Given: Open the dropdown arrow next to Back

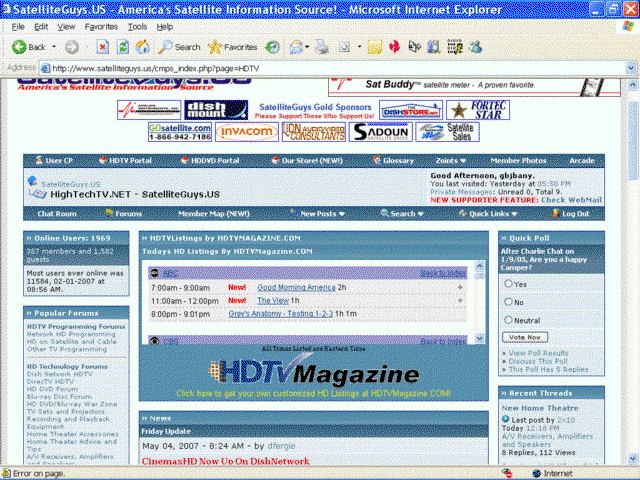Looking at the screenshot, I should [x=54, y=47].
